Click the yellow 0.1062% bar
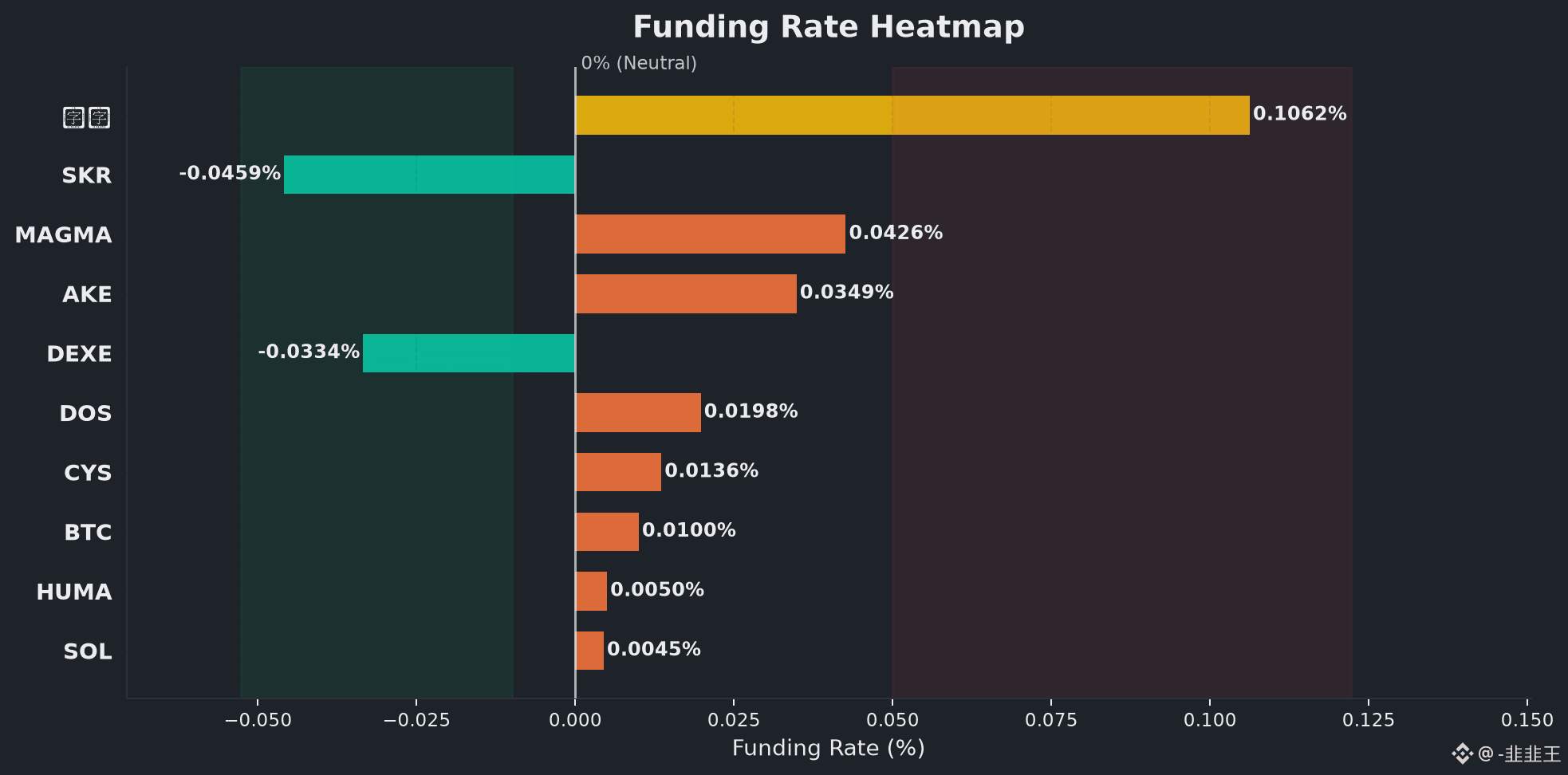Viewport: 1568px width, 775px height. click(912, 115)
